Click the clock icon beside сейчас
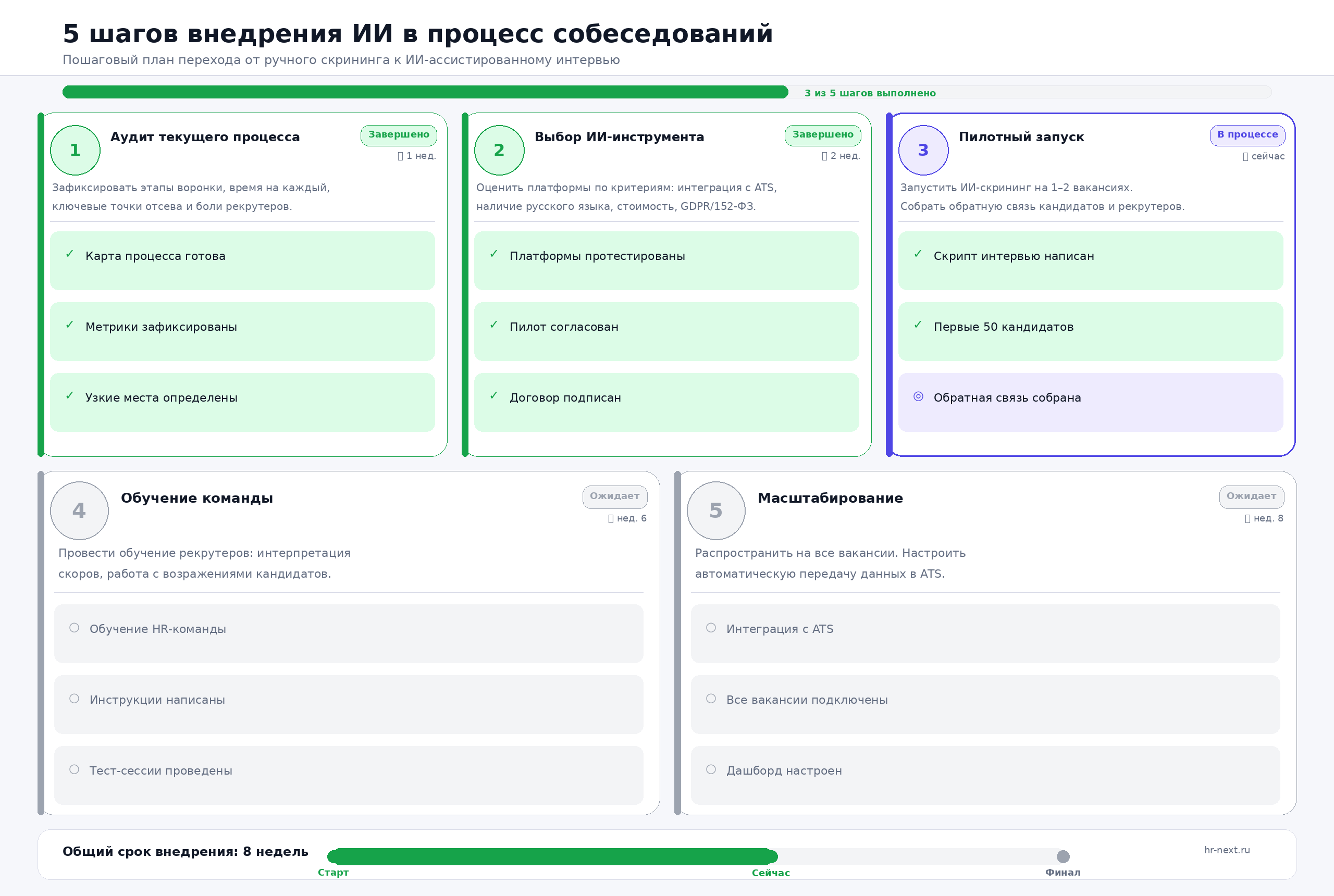The image size is (1334, 896). (x=1245, y=157)
